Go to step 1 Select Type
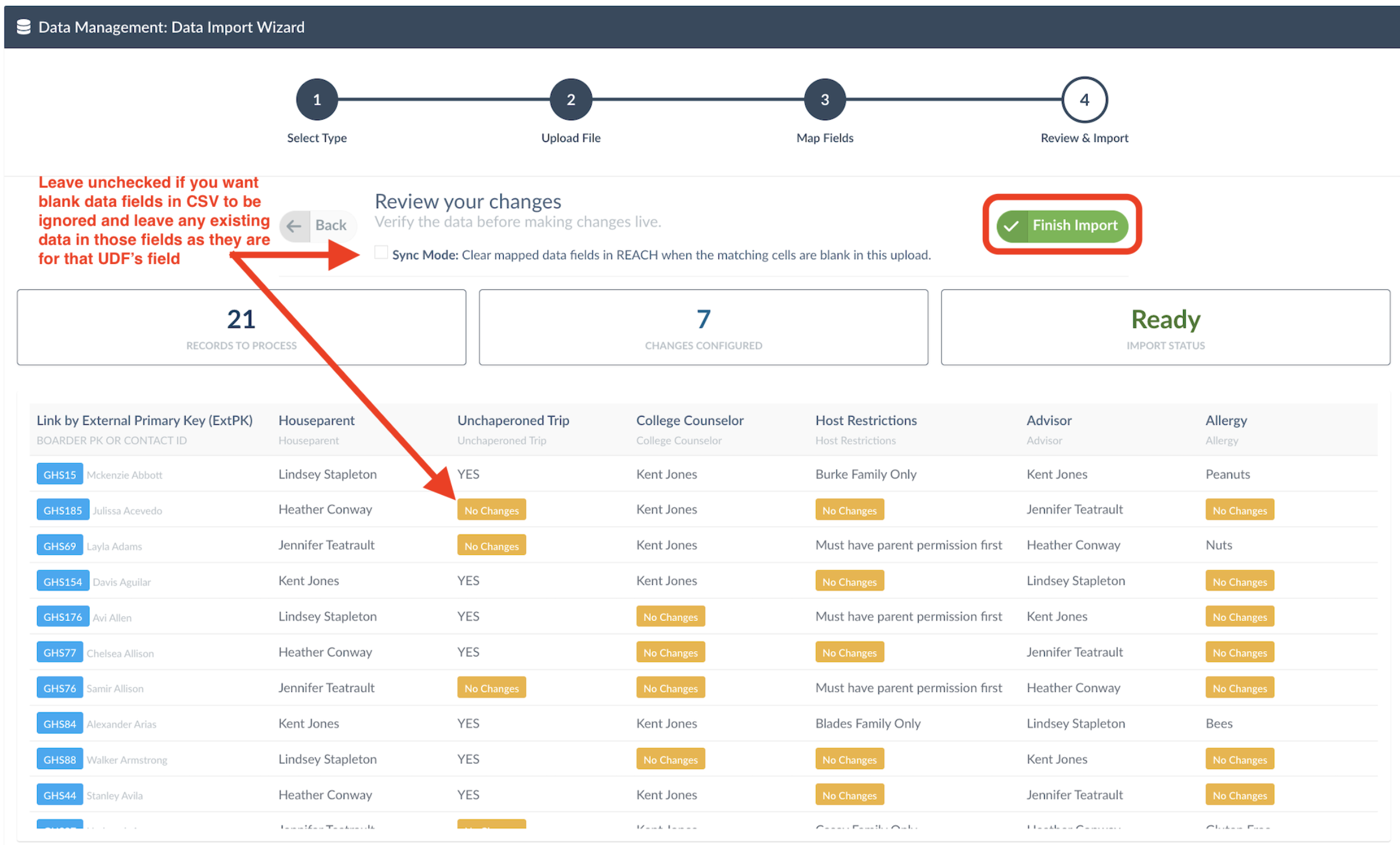This screenshot has width=1400, height=845. [x=317, y=100]
